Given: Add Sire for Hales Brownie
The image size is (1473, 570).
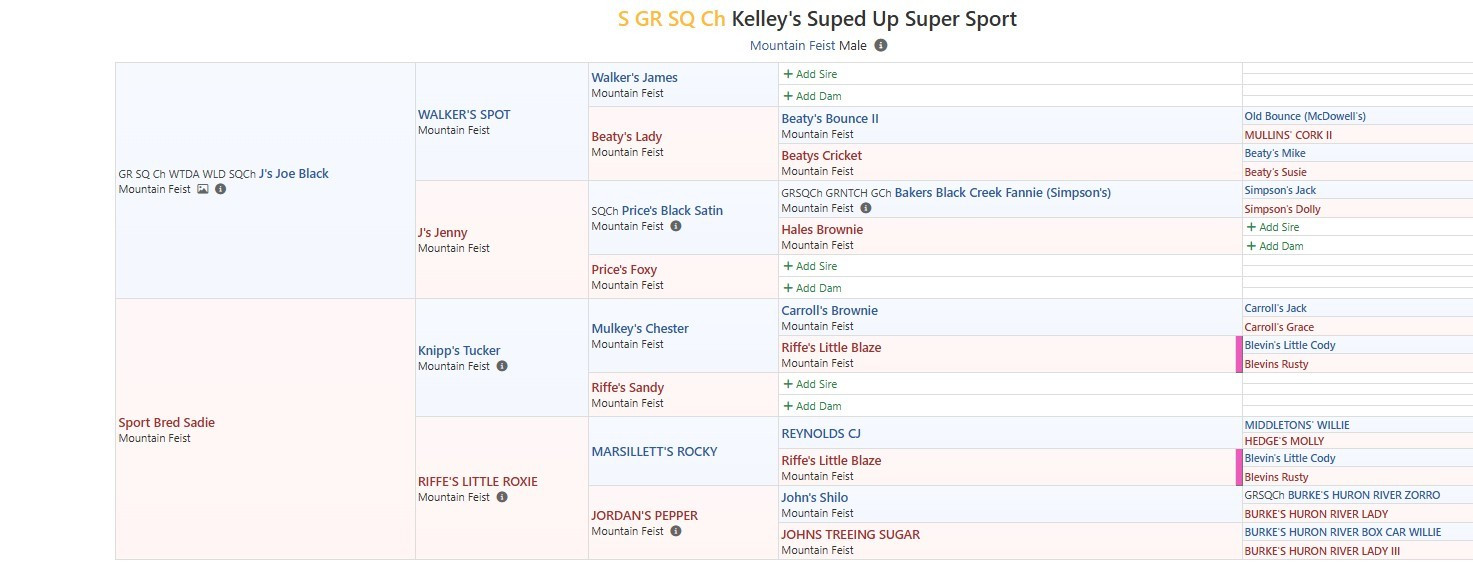Looking at the screenshot, I should click(1274, 227).
